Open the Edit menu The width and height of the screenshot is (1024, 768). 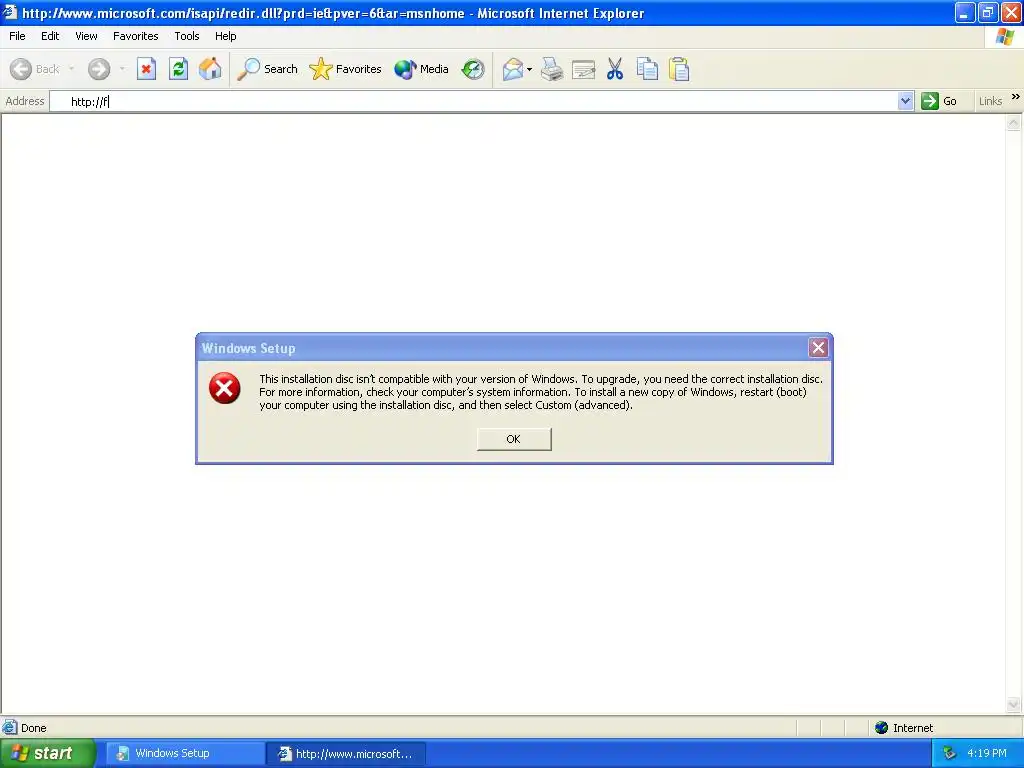tap(50, 36)
